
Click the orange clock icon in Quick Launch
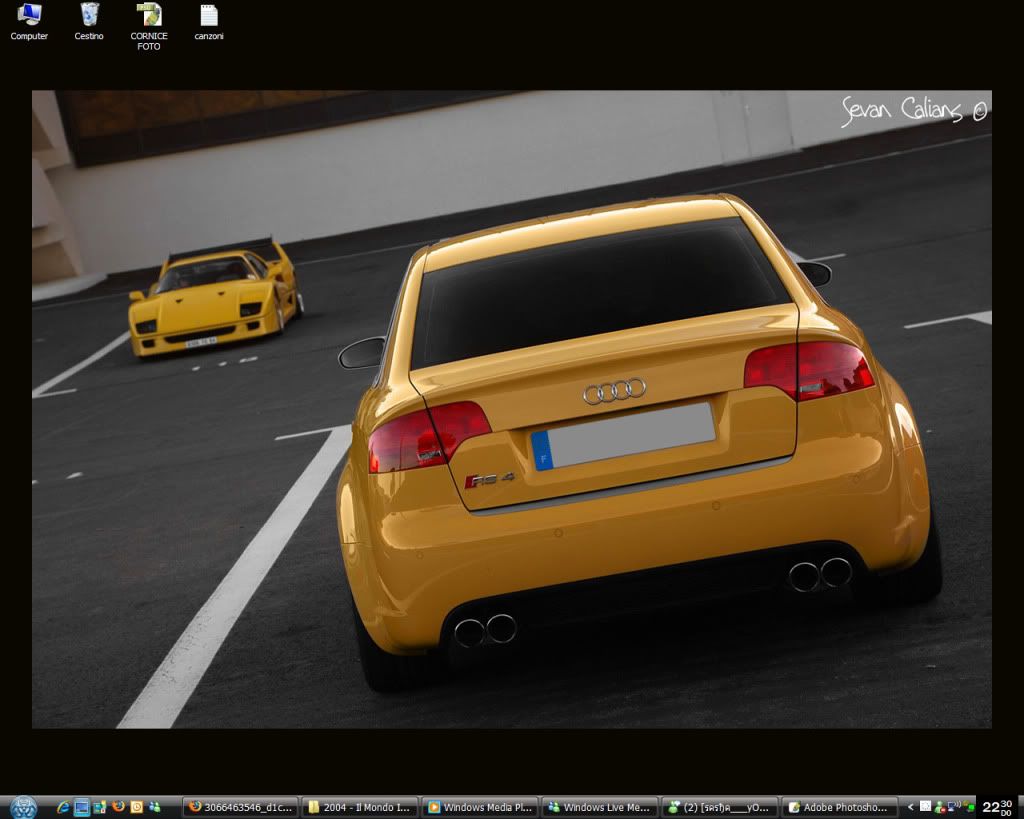coord(136,807)
